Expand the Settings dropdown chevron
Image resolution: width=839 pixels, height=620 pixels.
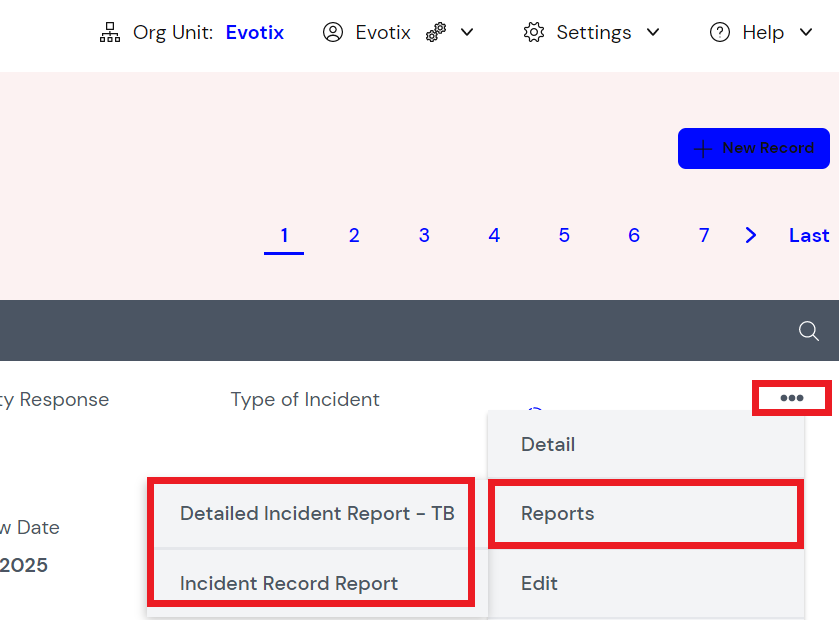coord(654,32)
